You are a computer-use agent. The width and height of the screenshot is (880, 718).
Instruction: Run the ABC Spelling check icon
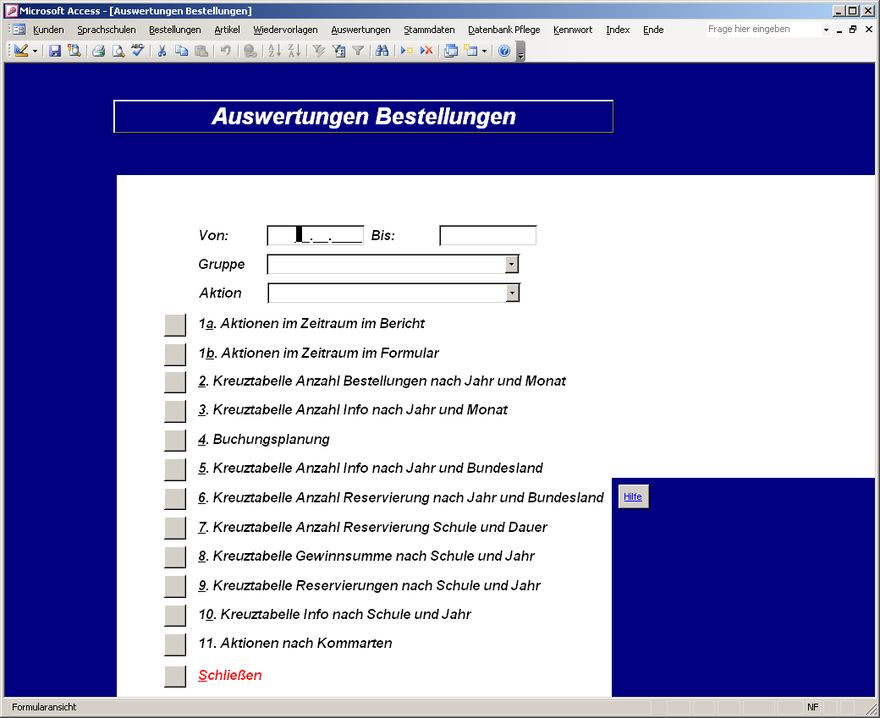coord(138,51)
